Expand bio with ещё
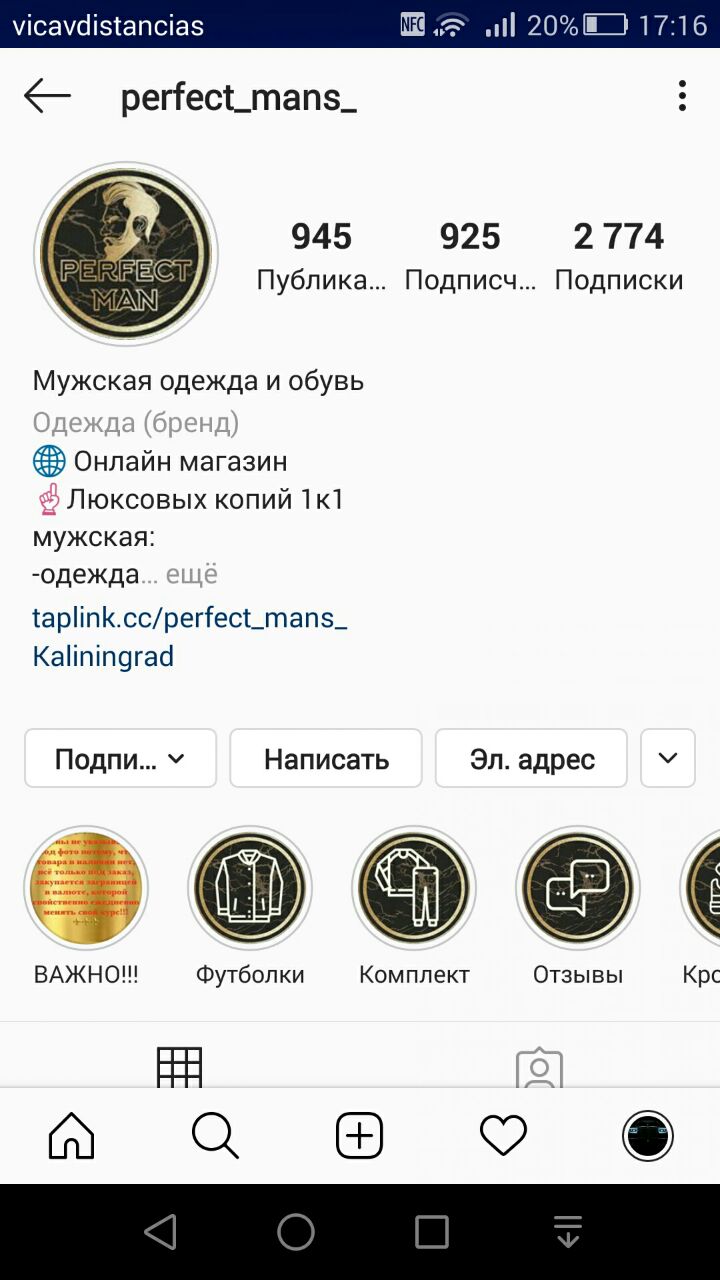Viewport: 720px width, 1280px height. 191,575
